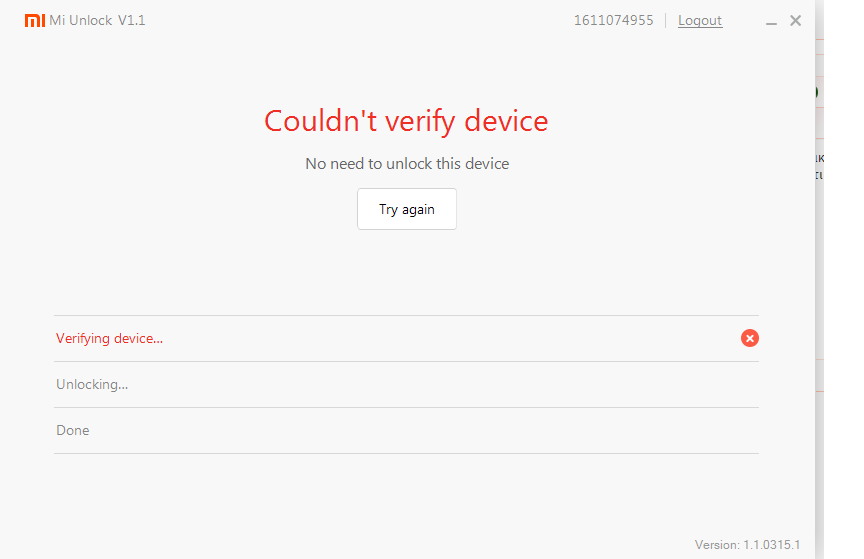
Task: Click the account ID 1611074955
Action: (x=613, y=20)
